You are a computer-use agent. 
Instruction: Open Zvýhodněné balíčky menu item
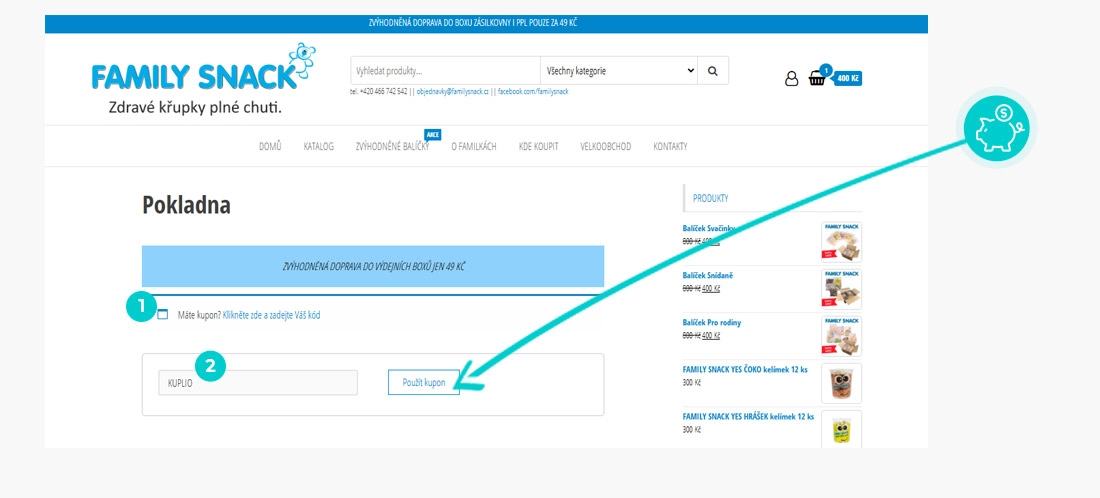[x=392, y=147]
